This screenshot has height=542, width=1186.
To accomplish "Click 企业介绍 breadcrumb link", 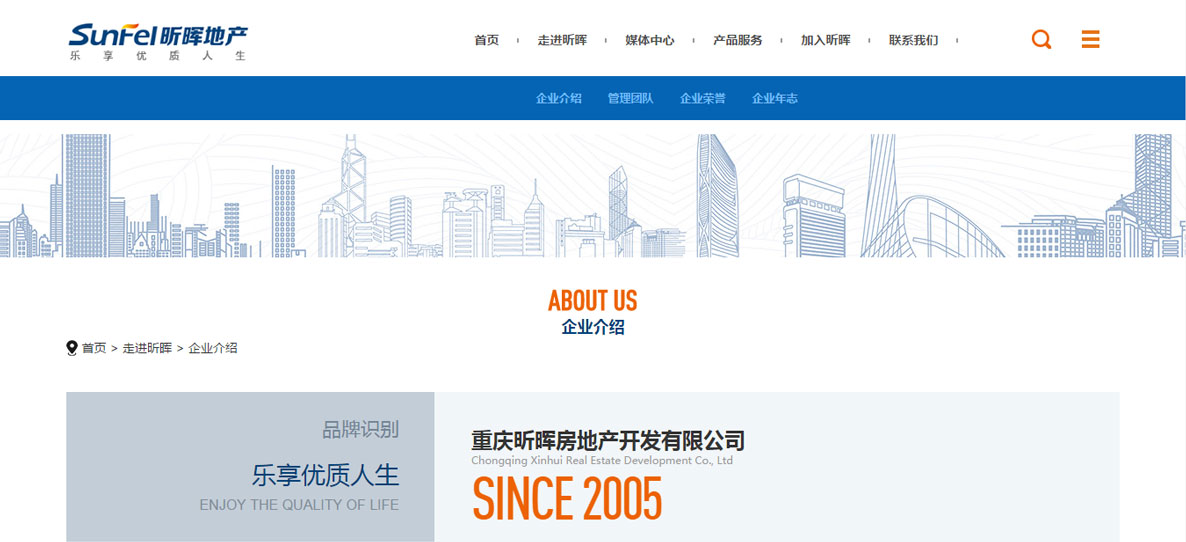I will pyautogui.click(x=213, y=348).
